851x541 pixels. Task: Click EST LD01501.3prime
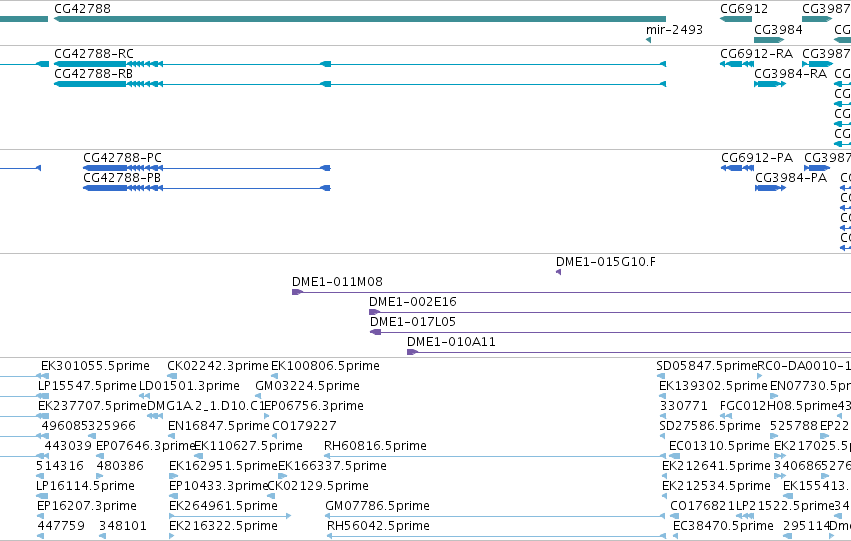pyautogui.click(x=144, y=396)
